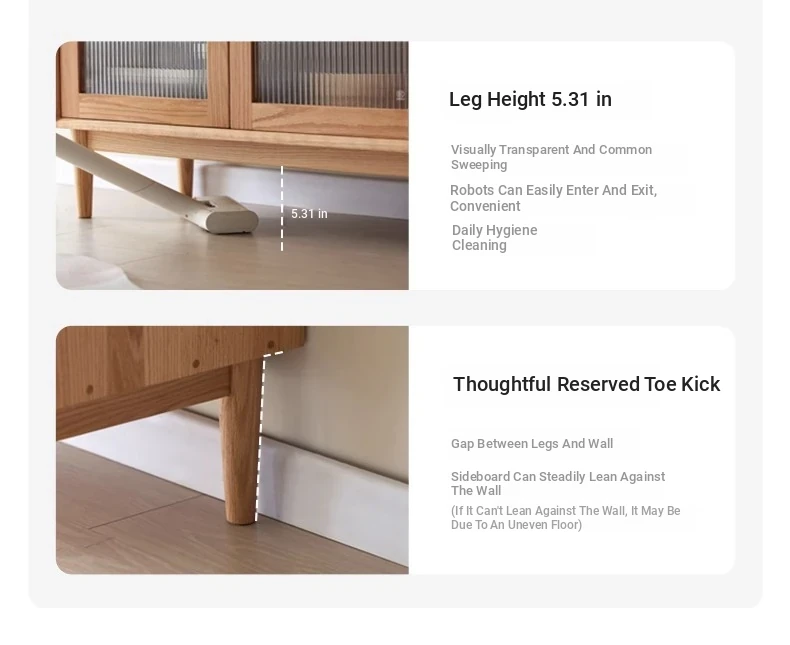Click the tapered wooden leg in the lower photo
790x645 pixels.
click(241, 442)
